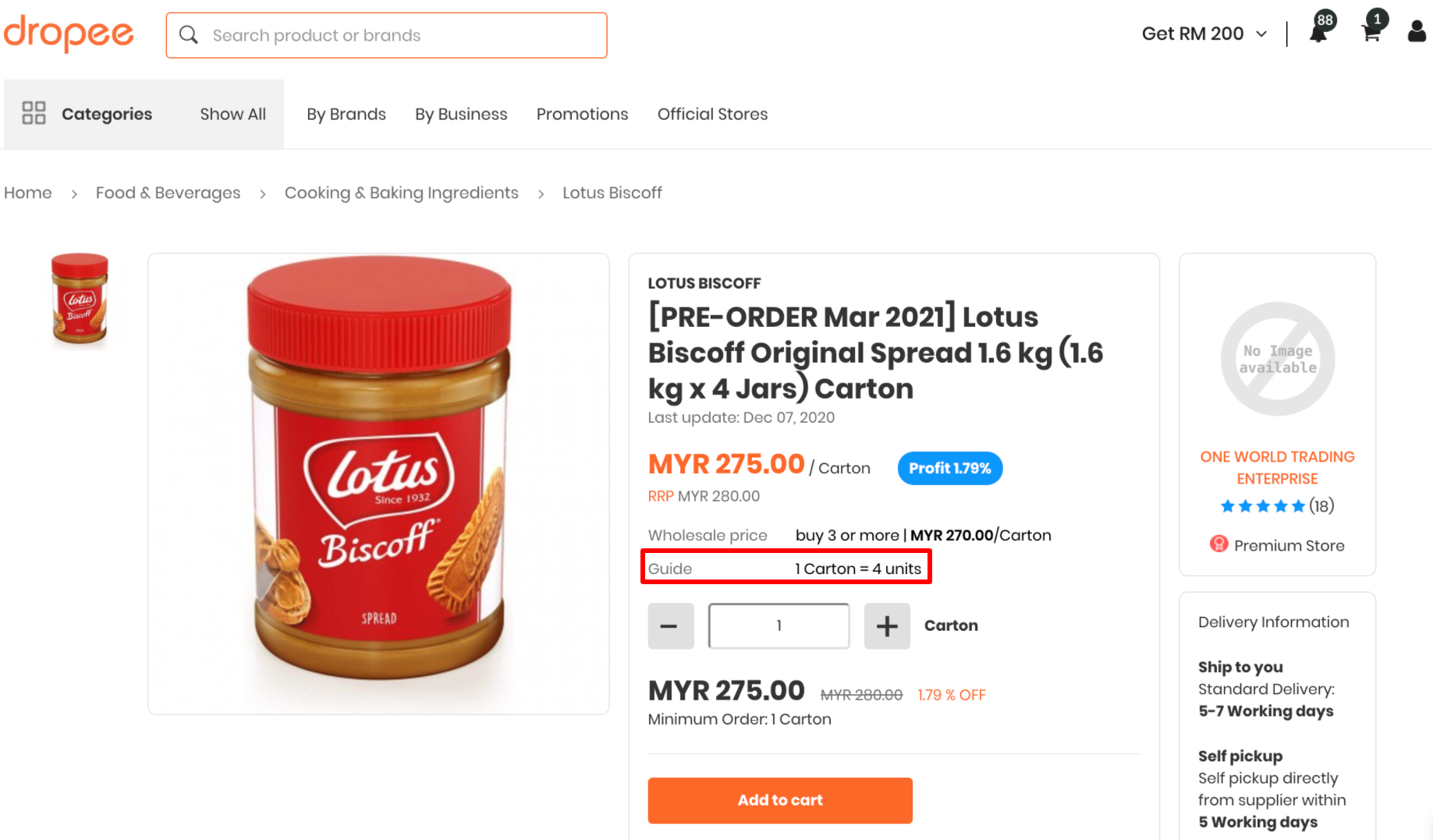
Task: Select the Lotus Biscoff jar thumbnail
Action: [x=80, y=299]
